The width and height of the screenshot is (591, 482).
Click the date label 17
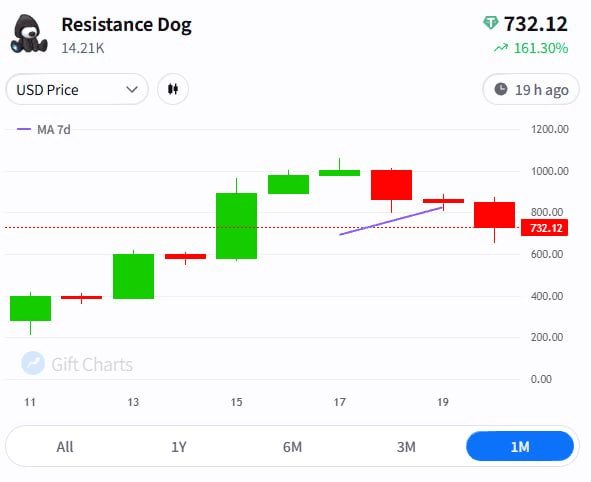point(340,402)
